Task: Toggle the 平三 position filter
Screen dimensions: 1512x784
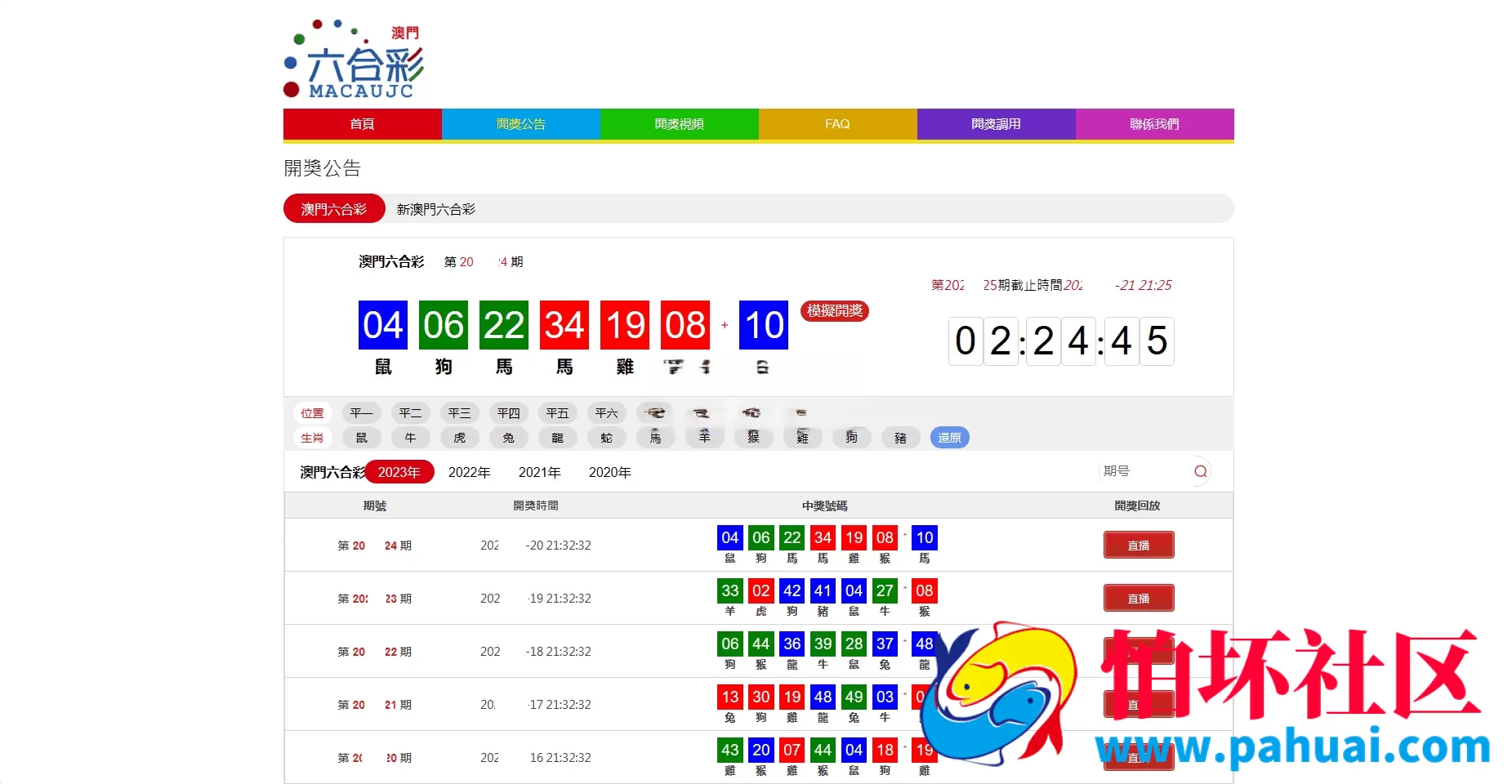Action: [x=459, y=413]
